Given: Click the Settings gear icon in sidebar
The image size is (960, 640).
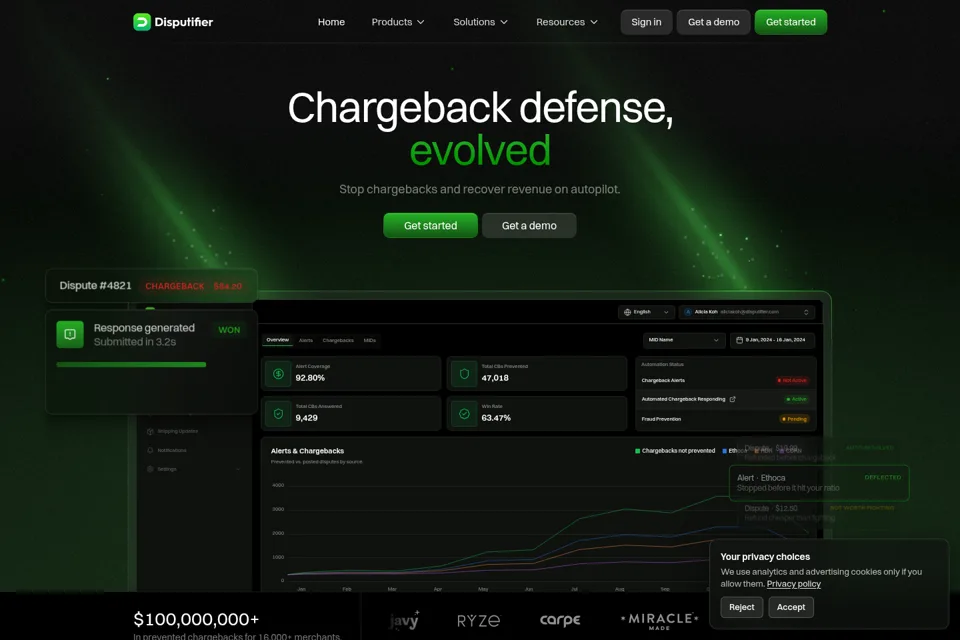Looking at the screenshot, I should point(150,469).
